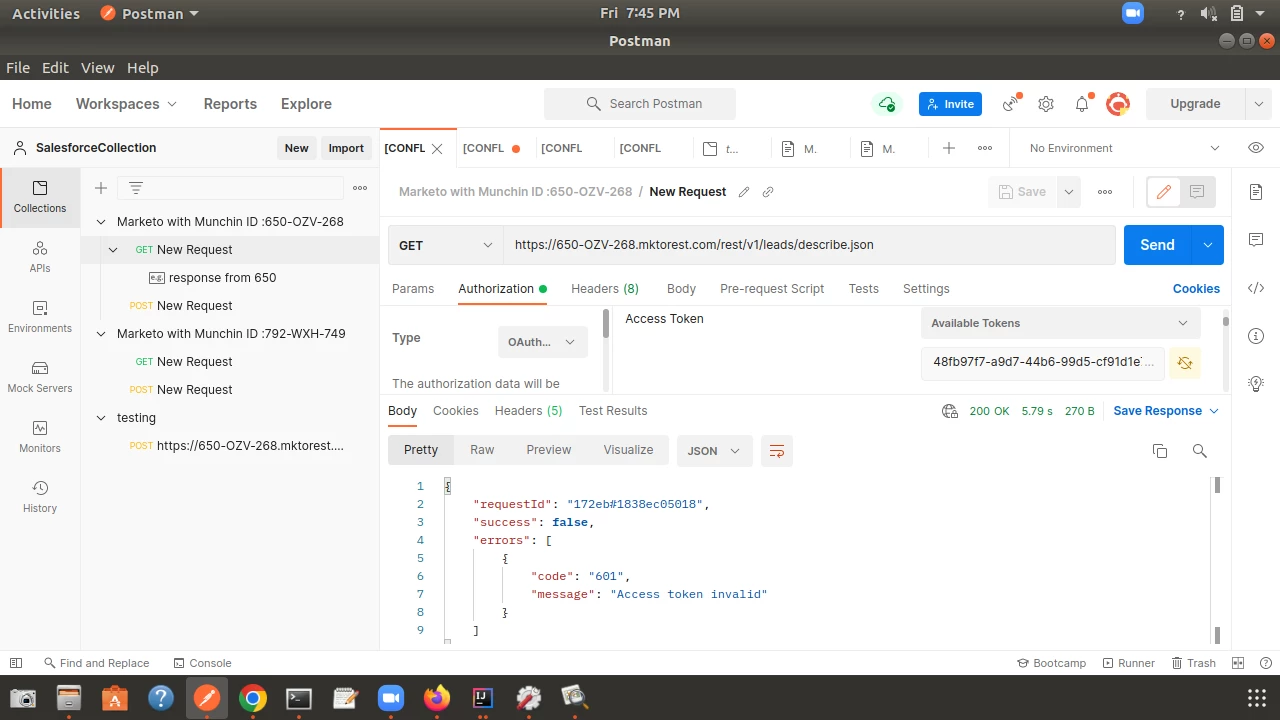Open the Upgrade dropdown arrow
This screenshot has height=720, width=1280.
click(1259, 104)
